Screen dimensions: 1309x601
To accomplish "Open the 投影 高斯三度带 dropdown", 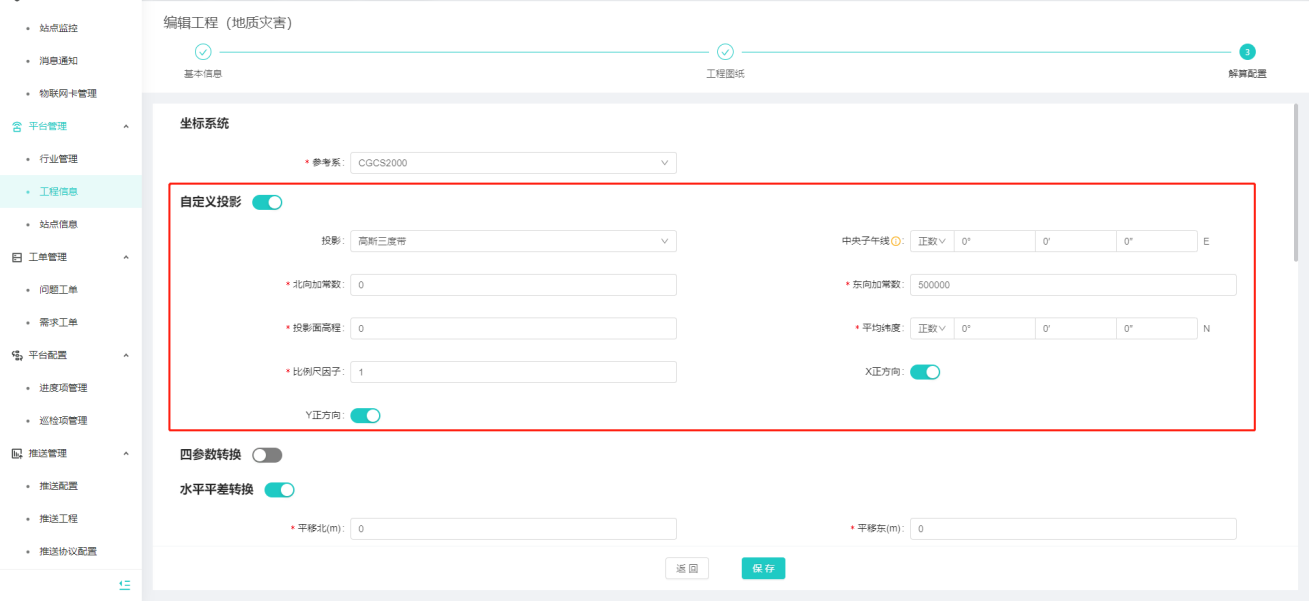I will (513, 241).
